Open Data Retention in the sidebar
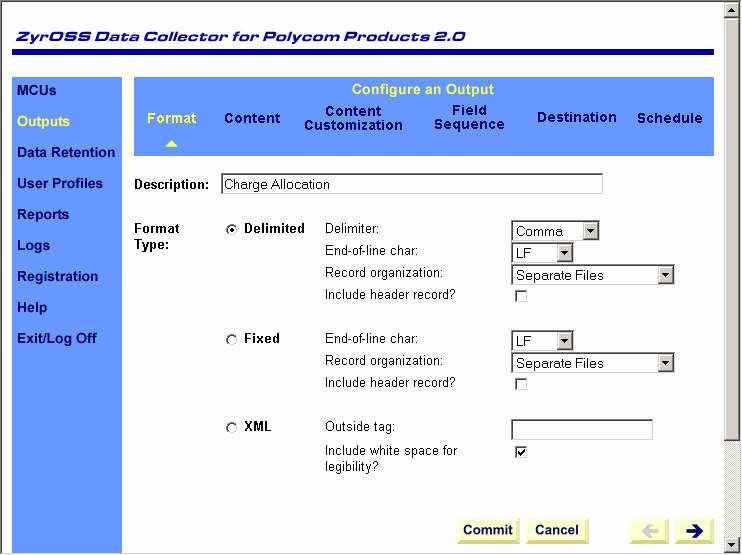 pos(66,152)
